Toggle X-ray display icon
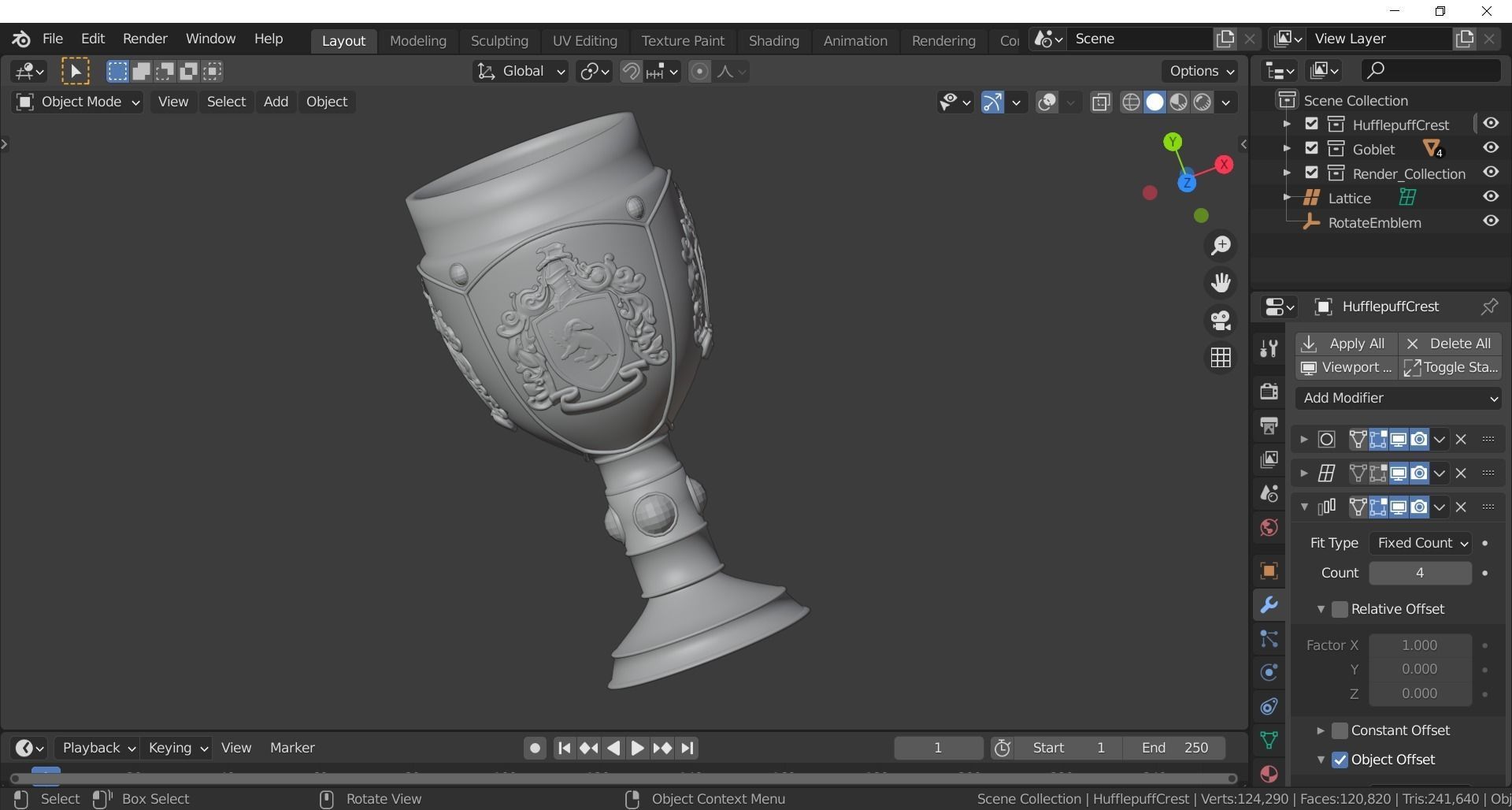1512x810 pixels. (1101, 102)
